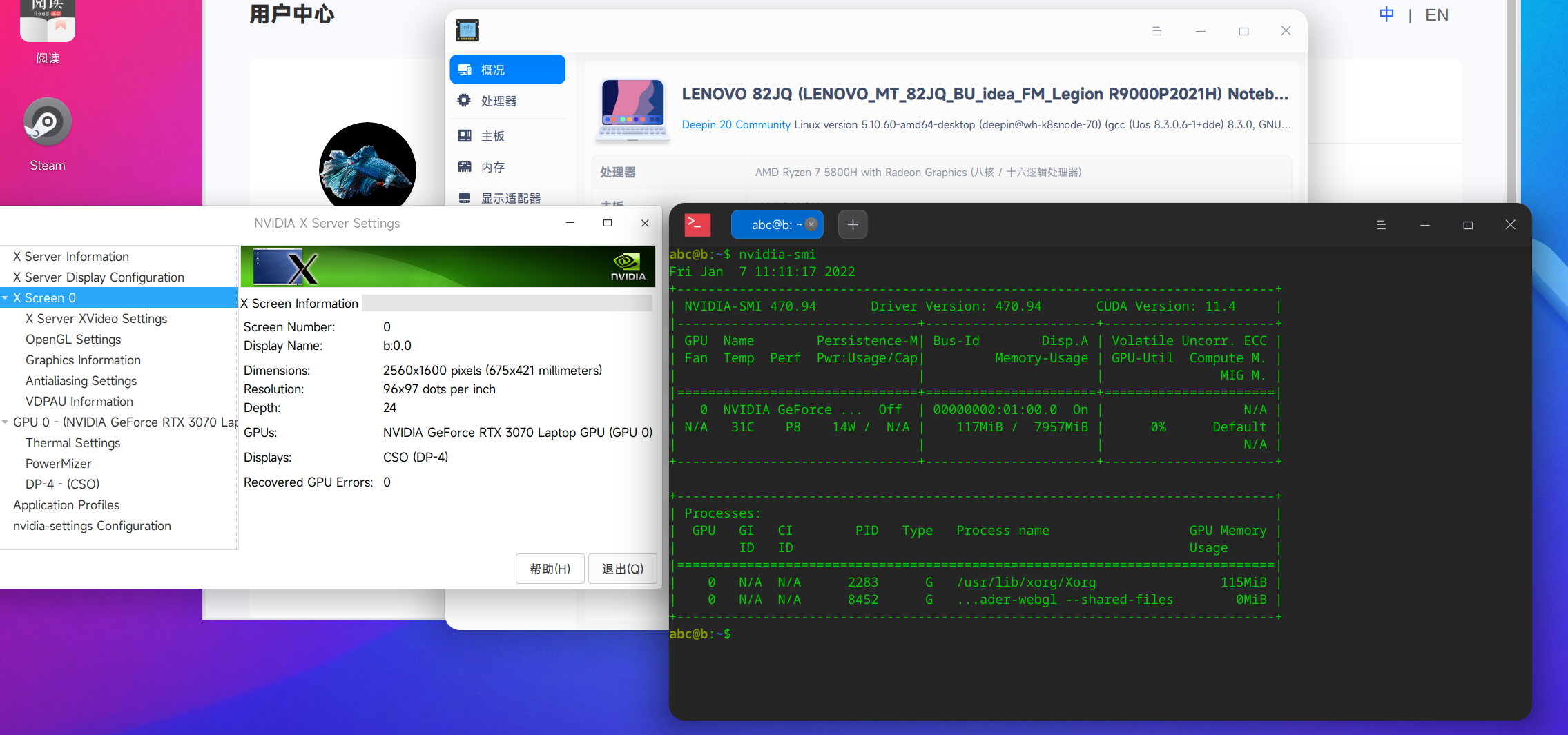Image resolution: width=1568 pixels, height=735 pixels.
Task: Close the NVIDIA X Server Settings window
Action: point(645,223)
